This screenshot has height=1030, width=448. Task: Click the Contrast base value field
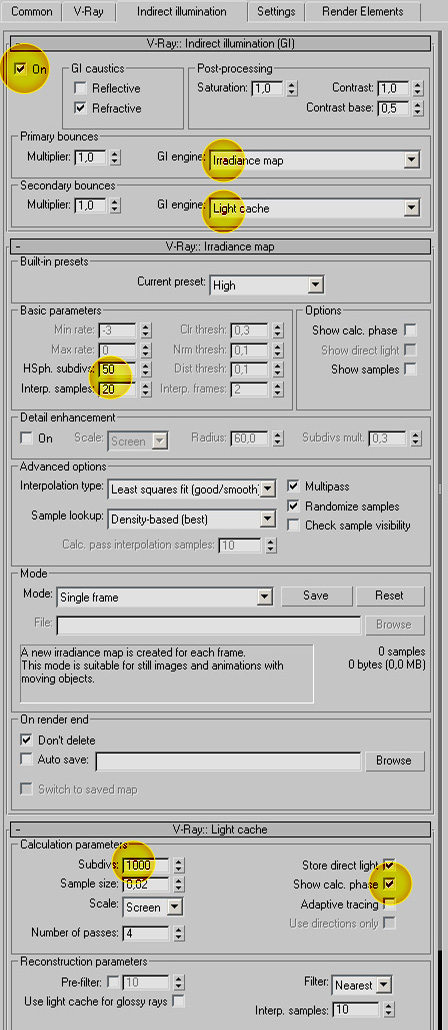(393, 108)
